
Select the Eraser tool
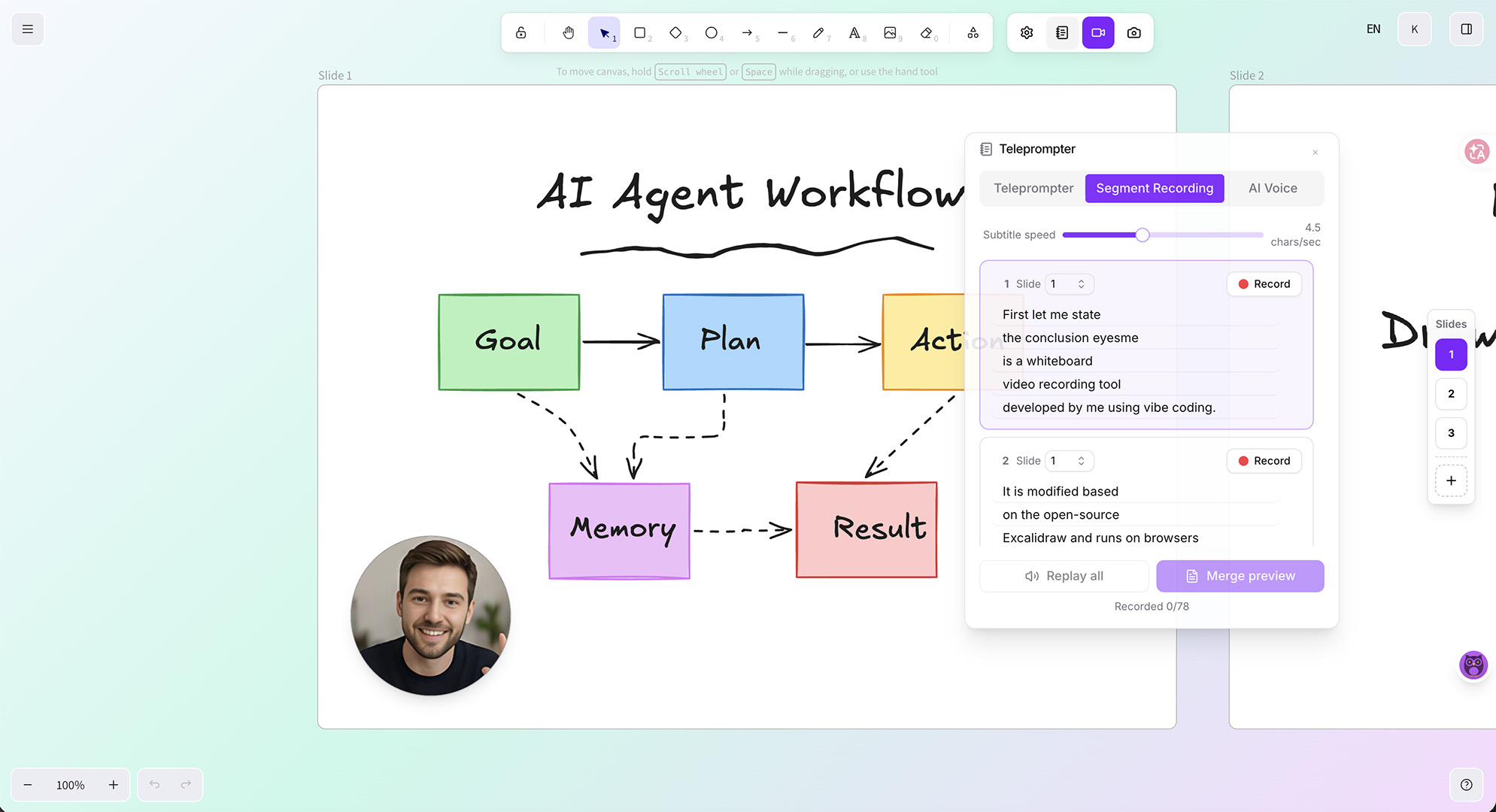[x=926, y=32]
